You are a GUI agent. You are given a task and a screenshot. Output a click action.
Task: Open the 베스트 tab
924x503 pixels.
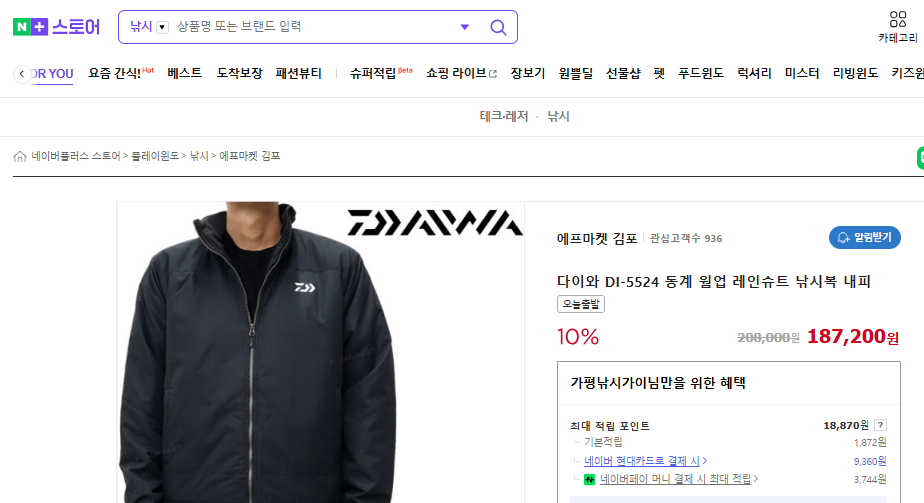pyautogui.click(x=184, y=73)
